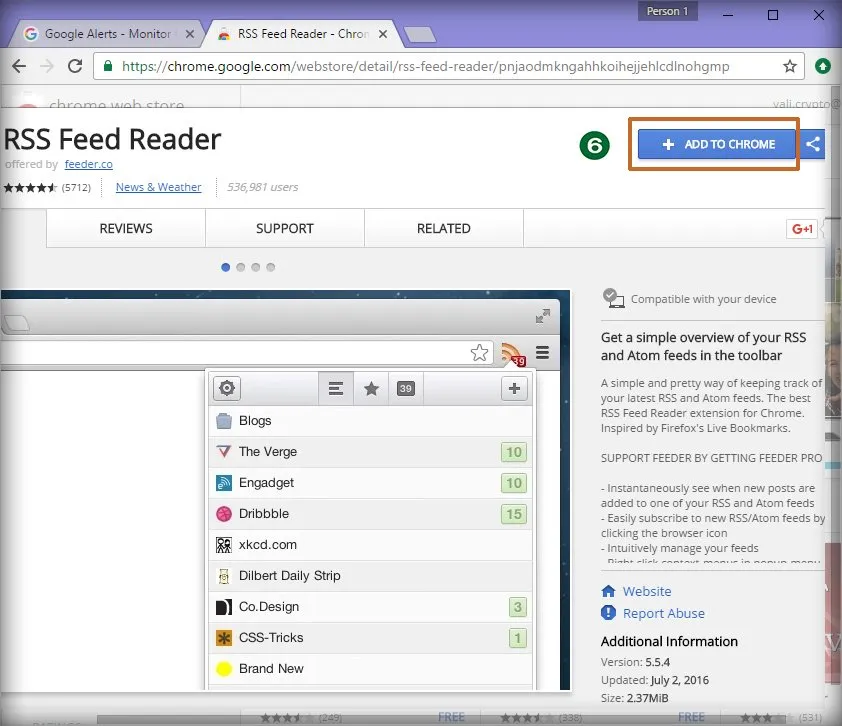Select list view icon in feed popup
The image size is (842, 726).
pyautogui.click(x=336, y=388)
